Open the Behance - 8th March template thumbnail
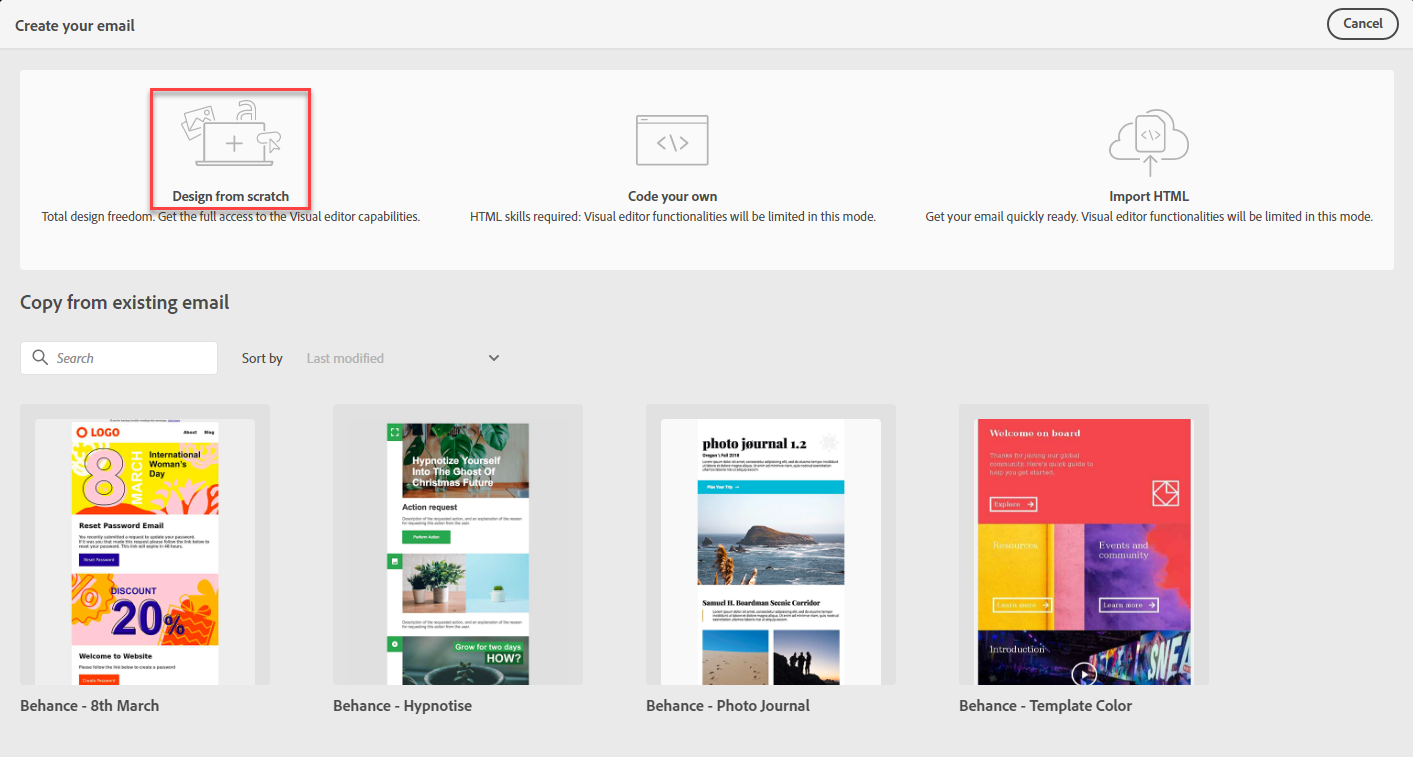 coord(145,545)
